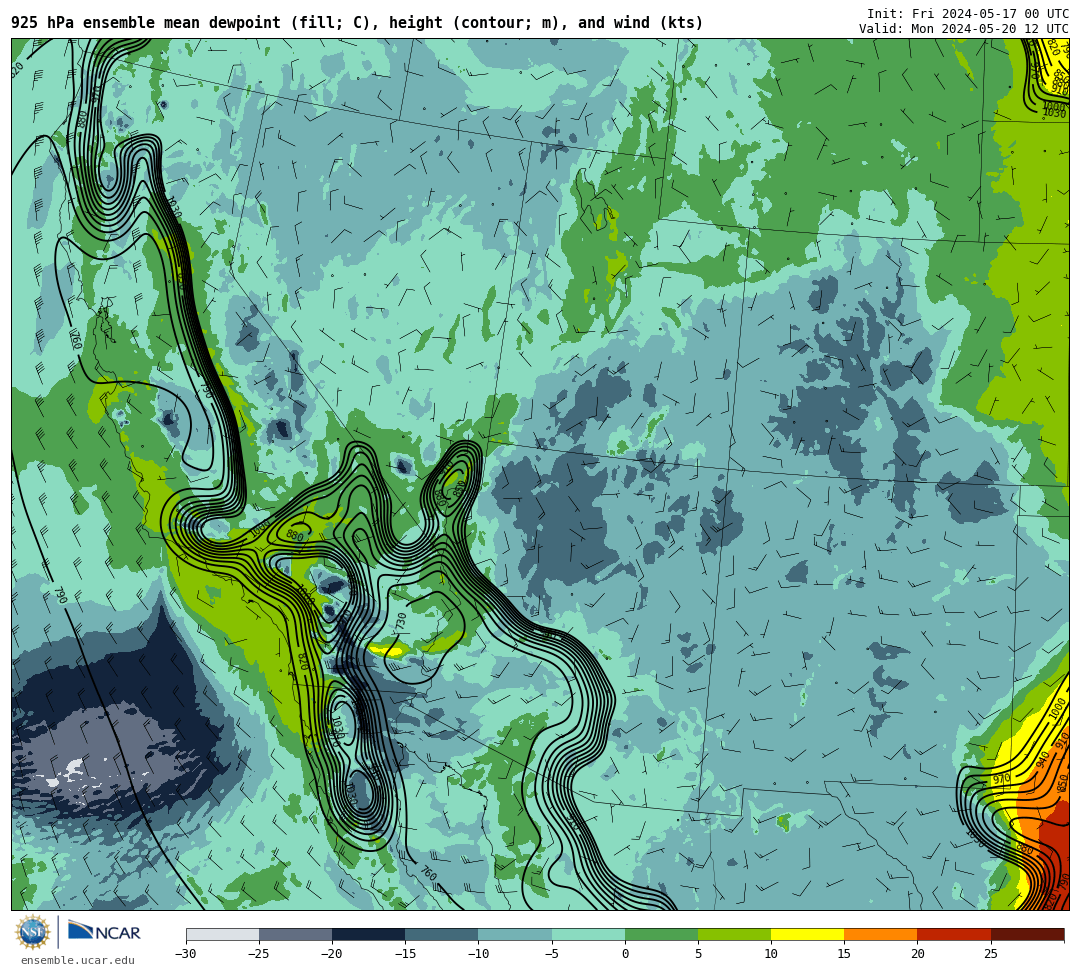Click the colorbar label 0
This screenshot has width=1080, height=973.
pyautogui.click(x=625, y=954)
